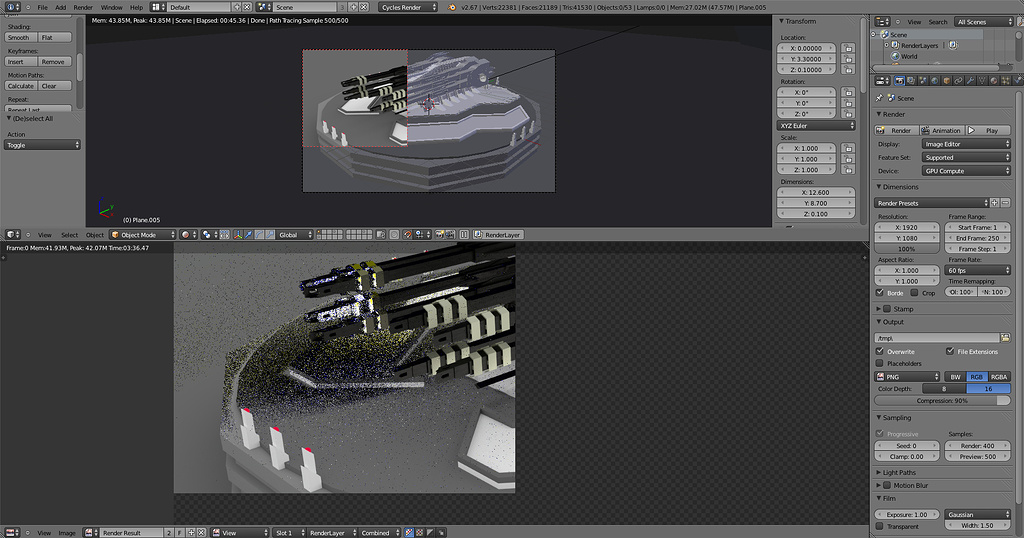Open the Help menu
The height and width of the screenshot is (538, 1024).
pos(136,7)
